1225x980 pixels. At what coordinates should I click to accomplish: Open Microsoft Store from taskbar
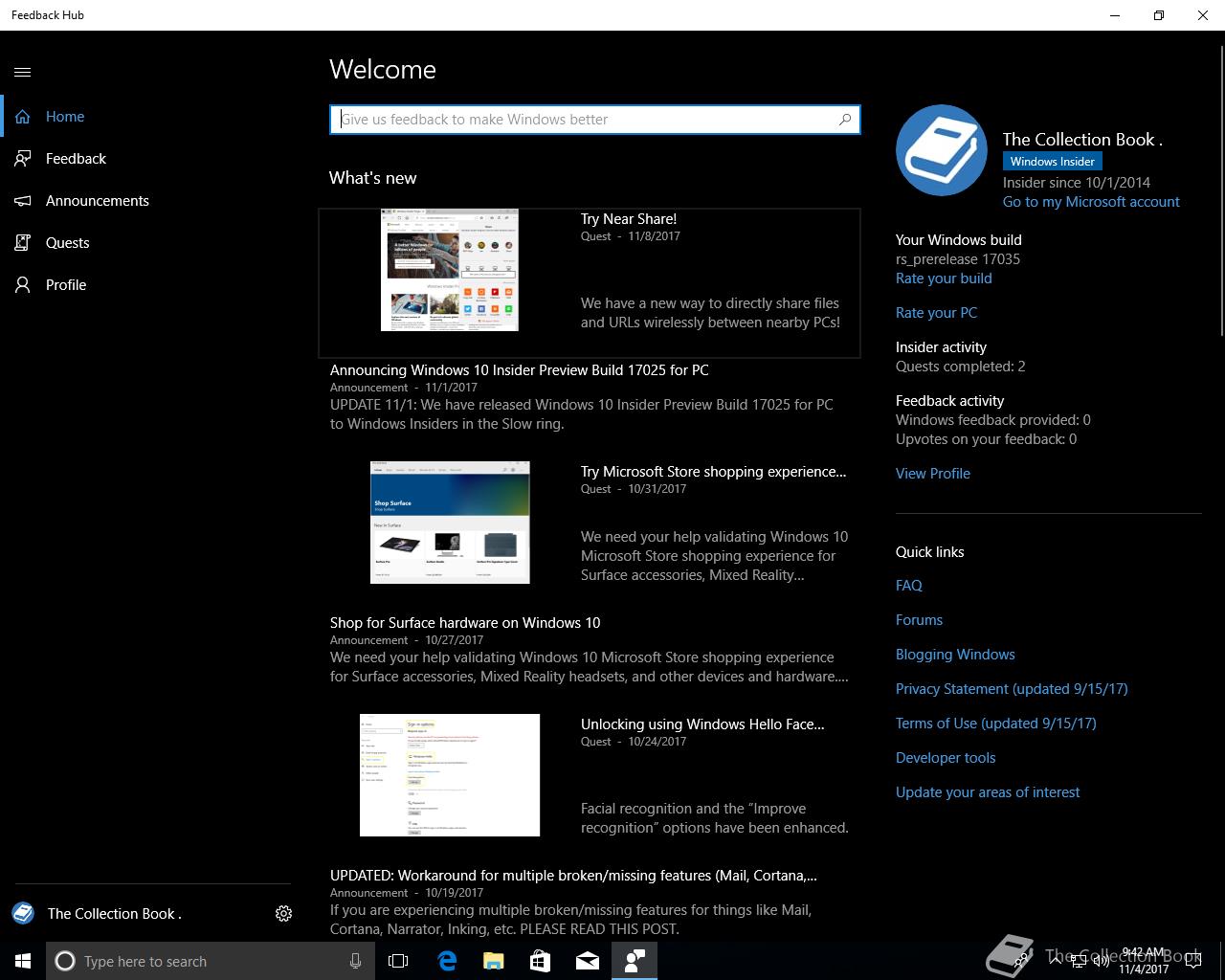click(x=541, y=961)
